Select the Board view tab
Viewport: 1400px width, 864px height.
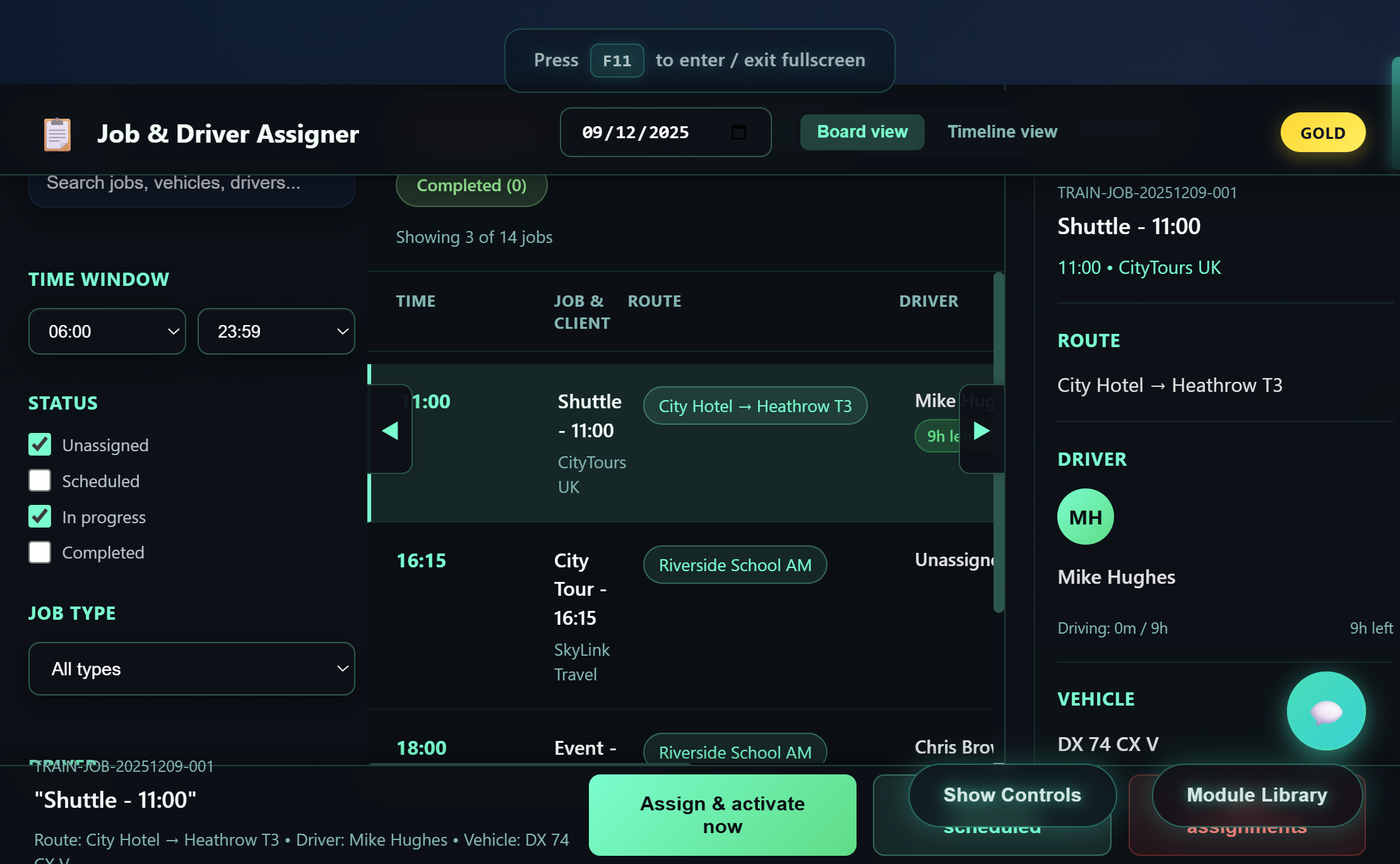point(862,132)
